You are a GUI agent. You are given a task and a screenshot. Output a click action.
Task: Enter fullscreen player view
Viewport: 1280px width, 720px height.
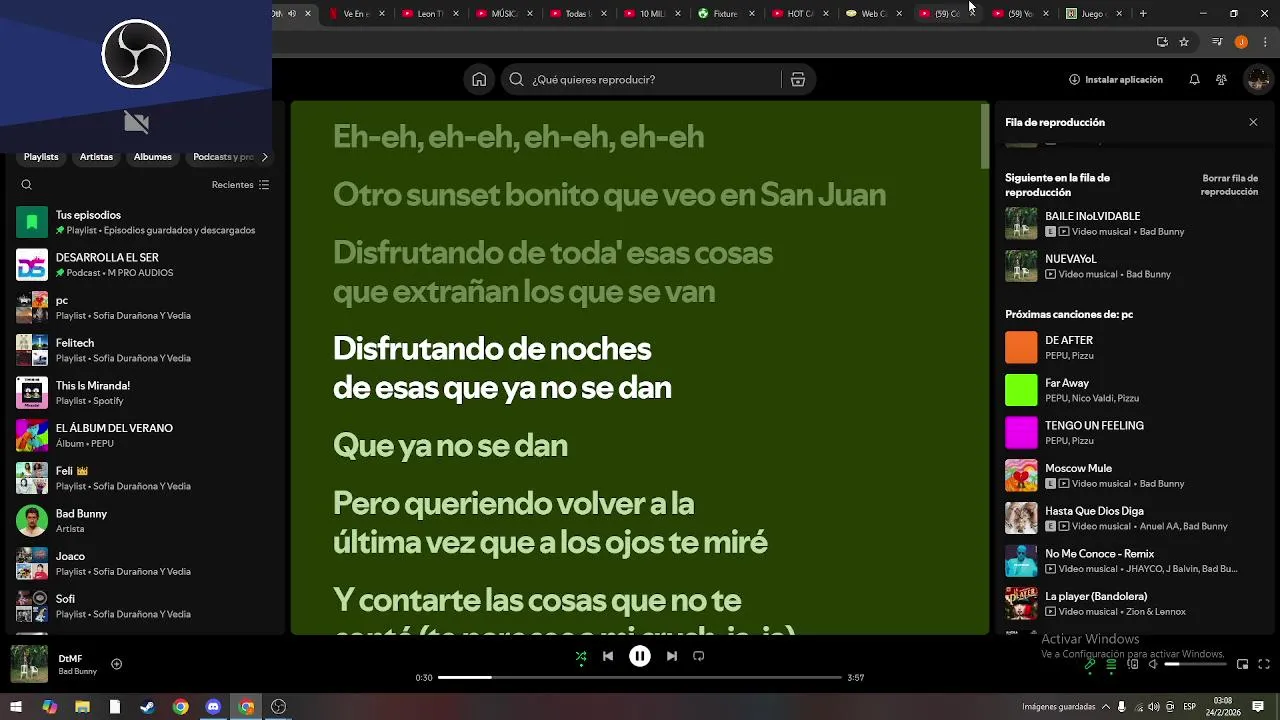[1264, 664]
